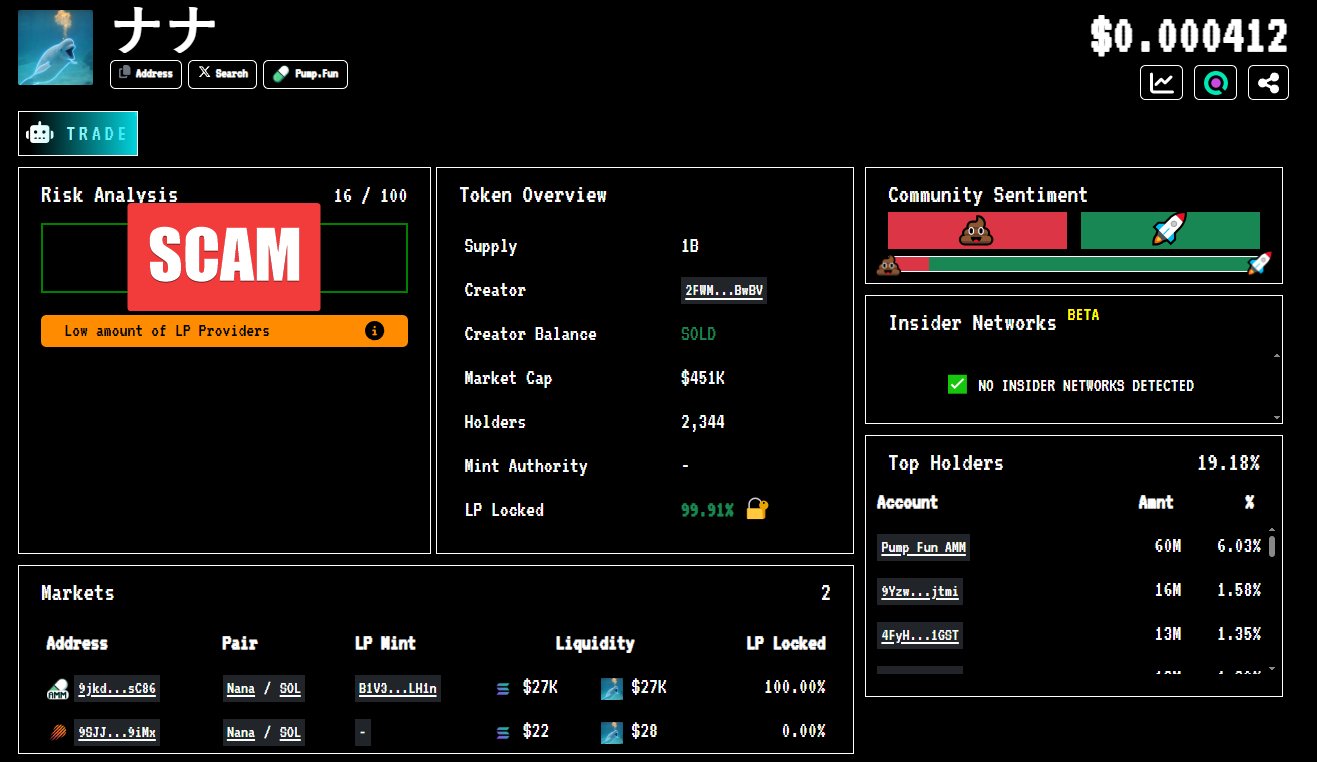Open the Pump.Fun page
The height and width of the screenshot is (762, 1317).
click(x=306, y=74)
